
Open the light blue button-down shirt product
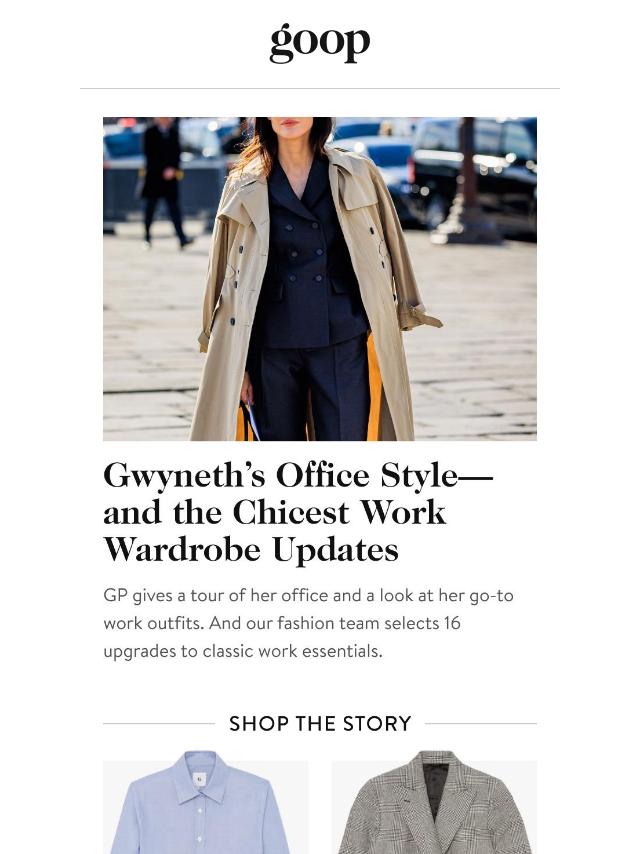205,802
